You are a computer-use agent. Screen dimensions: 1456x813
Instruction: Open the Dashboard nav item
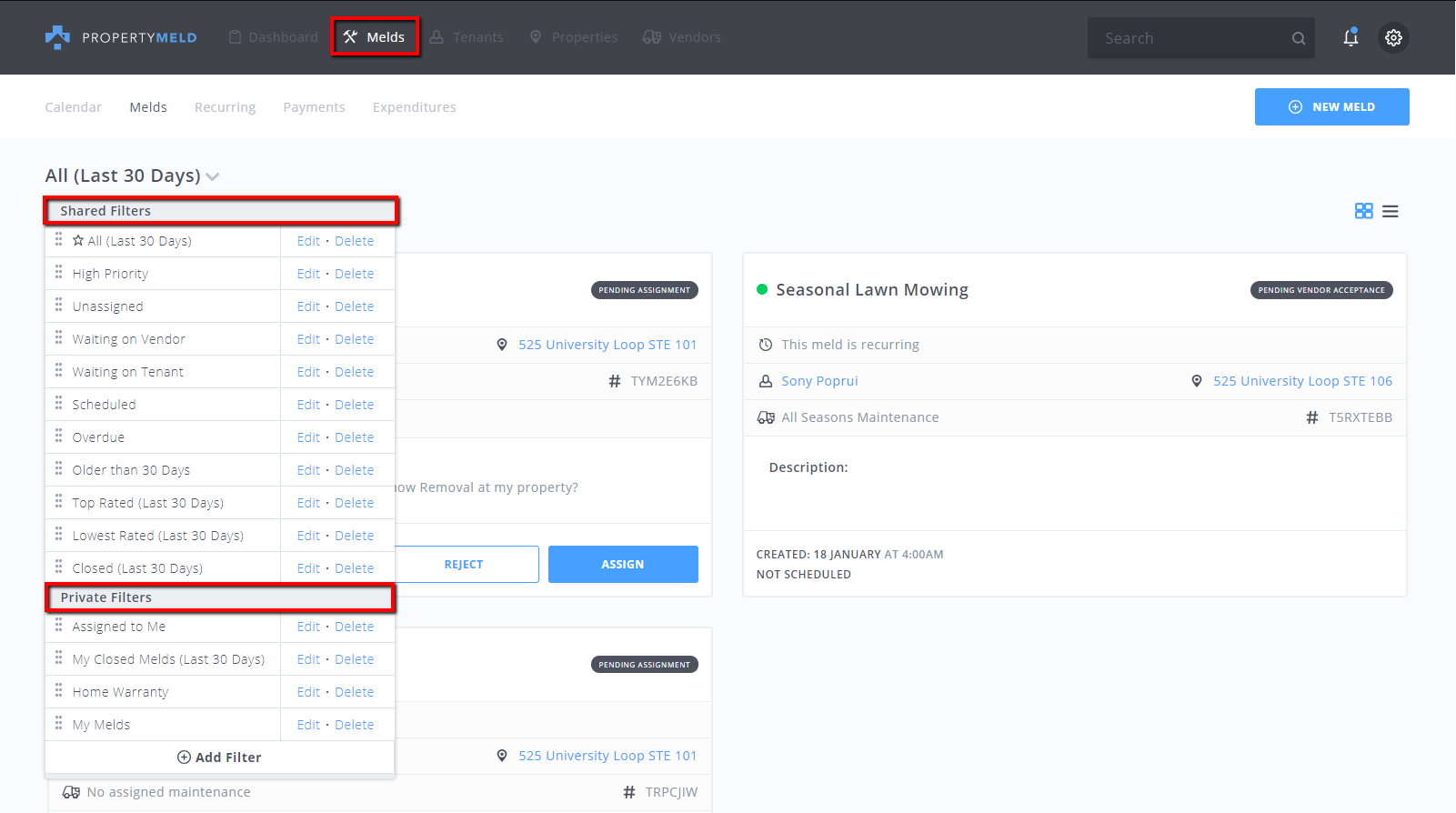[273, 37]
